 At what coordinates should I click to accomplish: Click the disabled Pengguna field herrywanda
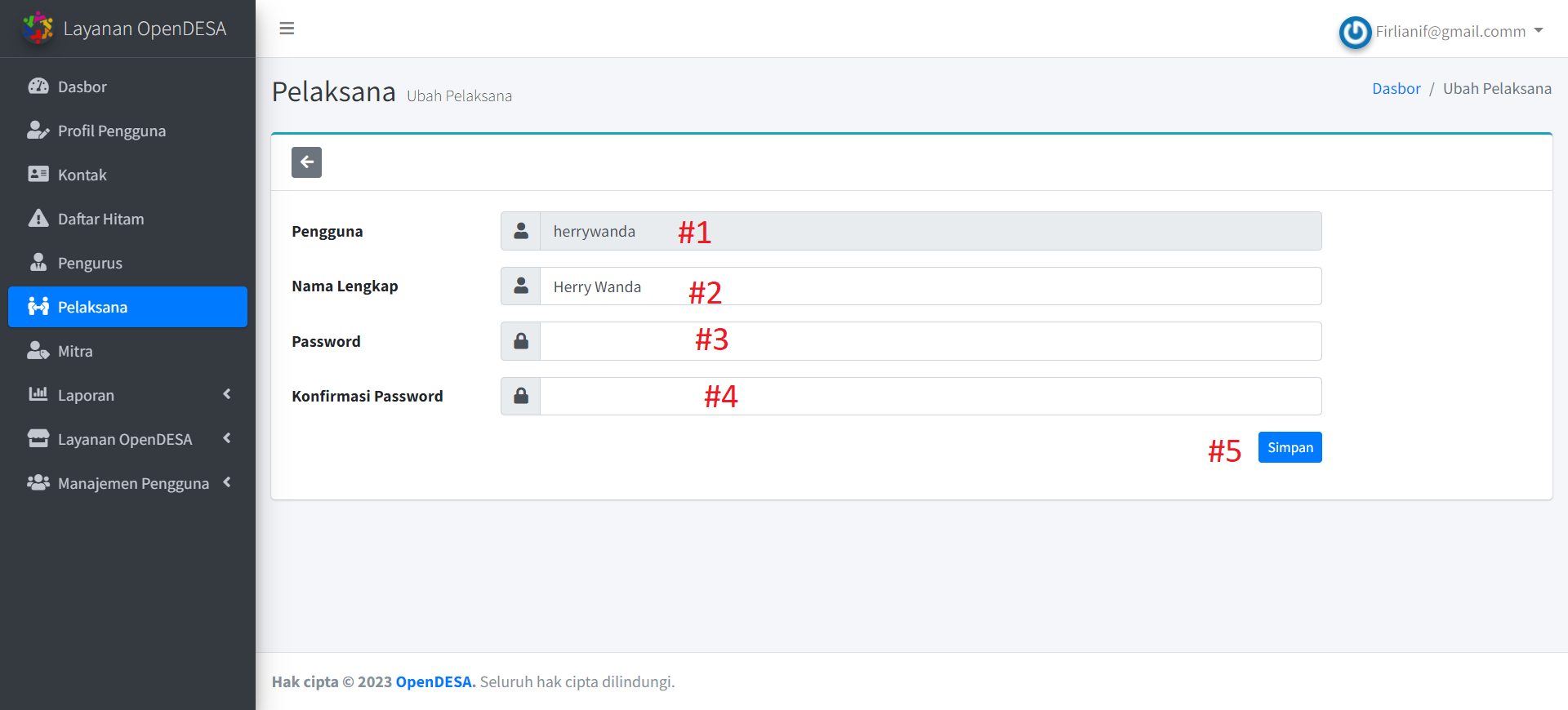click(930, 231)
